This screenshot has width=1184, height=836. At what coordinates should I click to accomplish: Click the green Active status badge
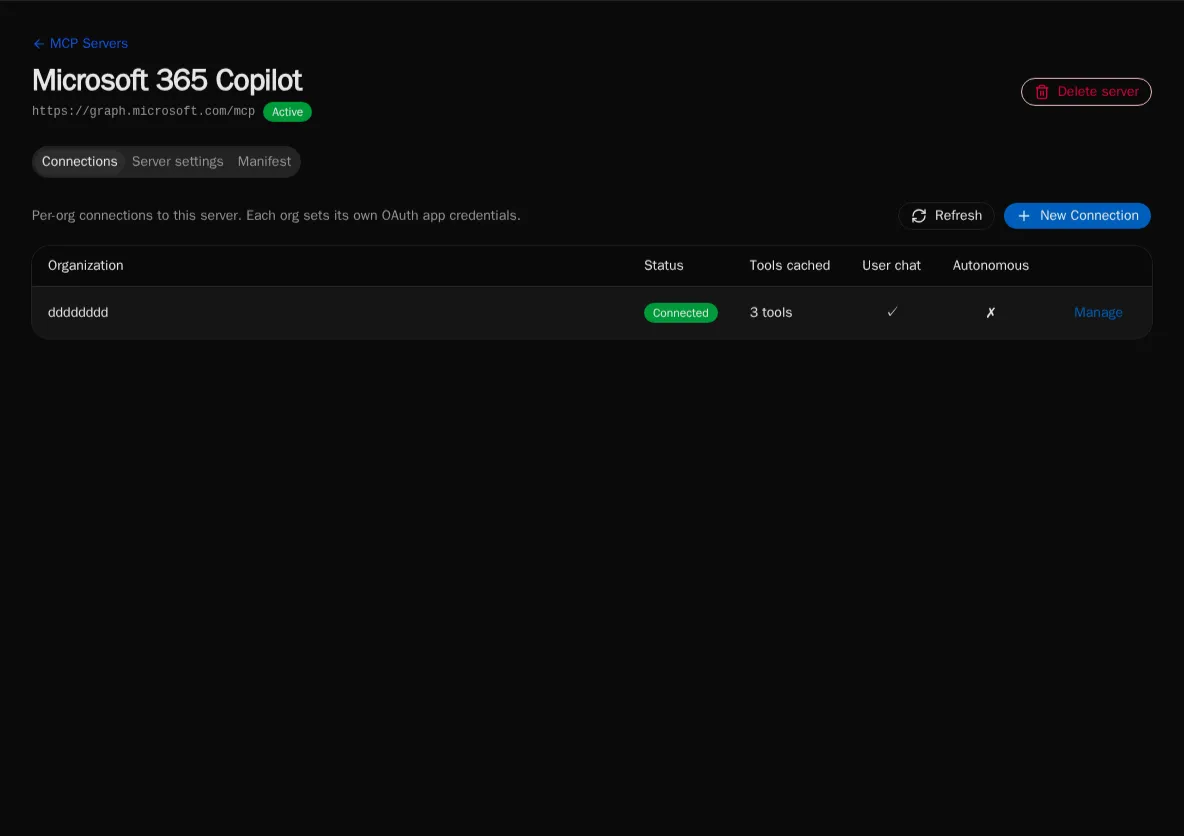click(287, 112)
